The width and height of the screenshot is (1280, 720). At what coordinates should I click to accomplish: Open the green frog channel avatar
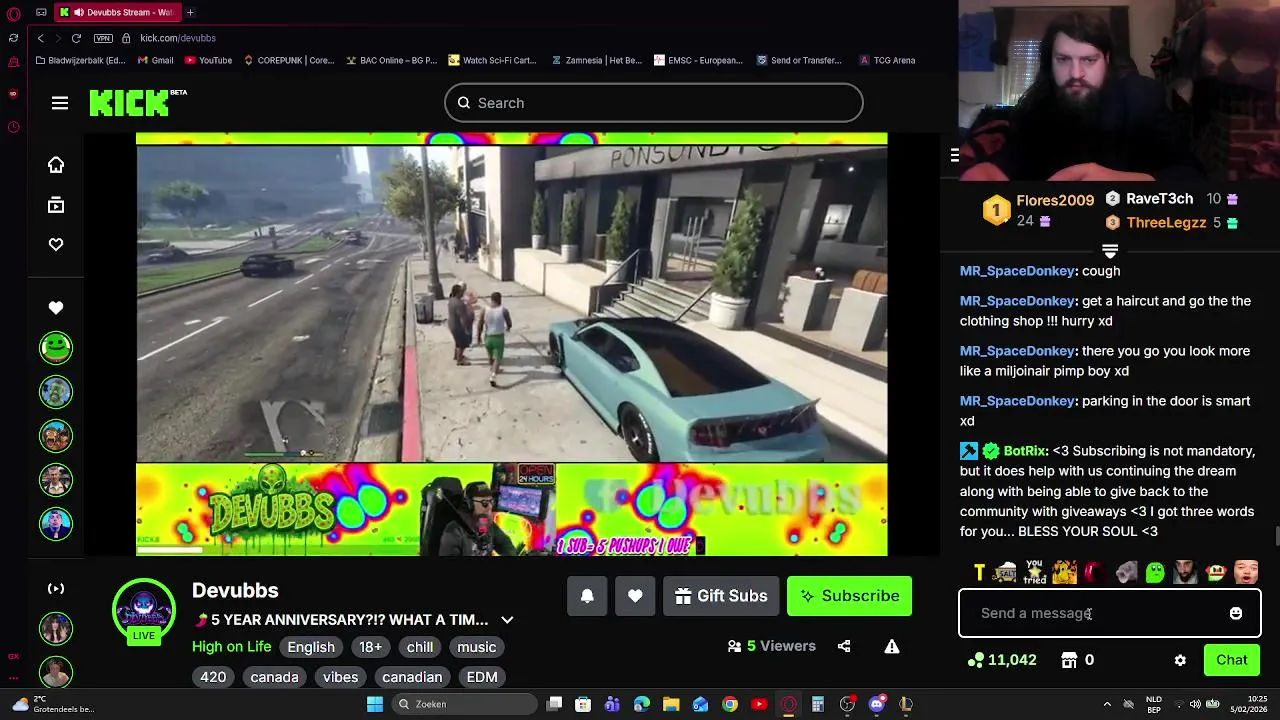tap(56, 348)
